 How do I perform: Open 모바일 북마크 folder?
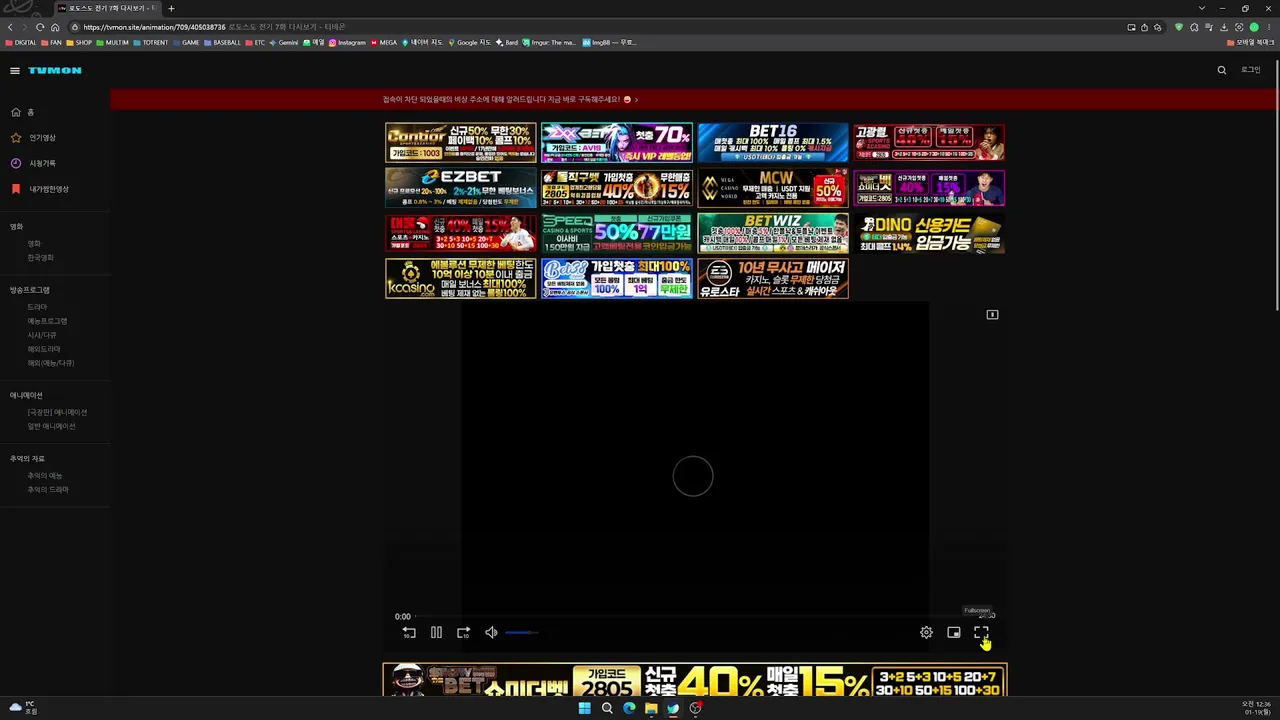click(1250, 43)
